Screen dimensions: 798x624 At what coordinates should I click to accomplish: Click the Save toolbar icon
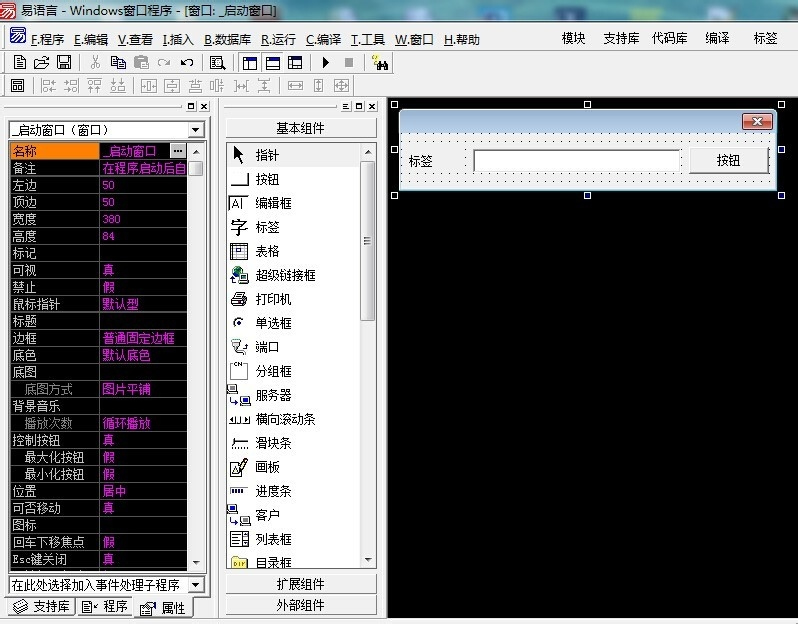pyautogui.click(x=64, y=63)
